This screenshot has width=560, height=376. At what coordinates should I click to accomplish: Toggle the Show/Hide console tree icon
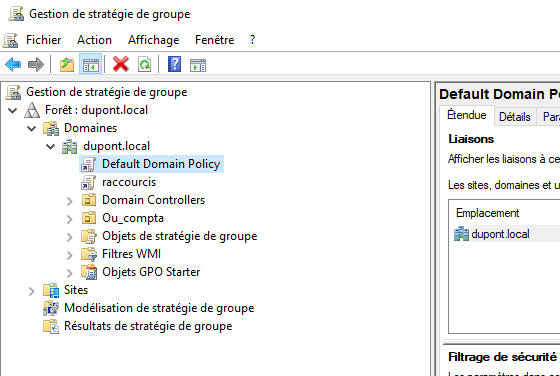tap(91, 65)
